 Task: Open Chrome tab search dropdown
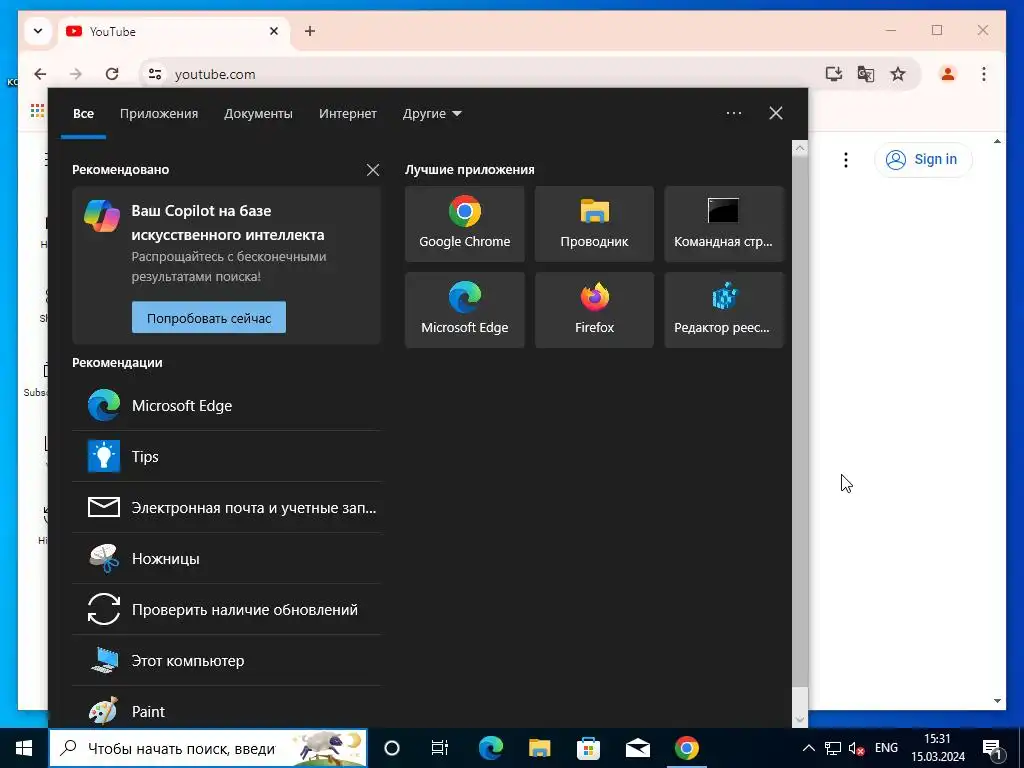[x=38, y=31]
